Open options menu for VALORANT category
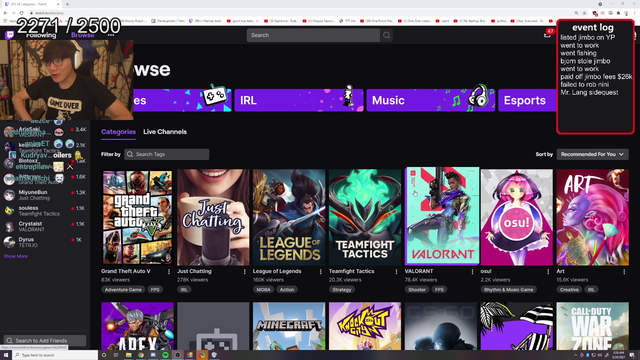Screen dimensions: 640x360 (x=472, y=271)
